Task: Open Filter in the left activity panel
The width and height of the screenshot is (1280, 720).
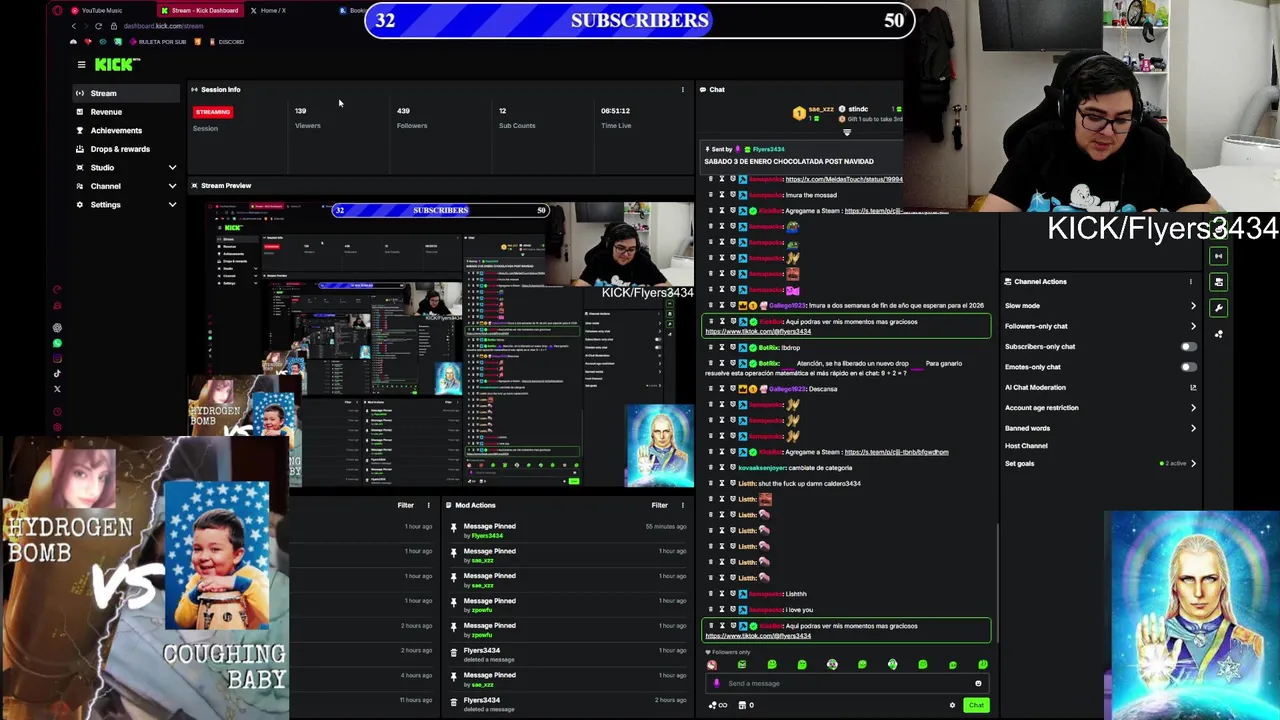Action: (405, 505)
